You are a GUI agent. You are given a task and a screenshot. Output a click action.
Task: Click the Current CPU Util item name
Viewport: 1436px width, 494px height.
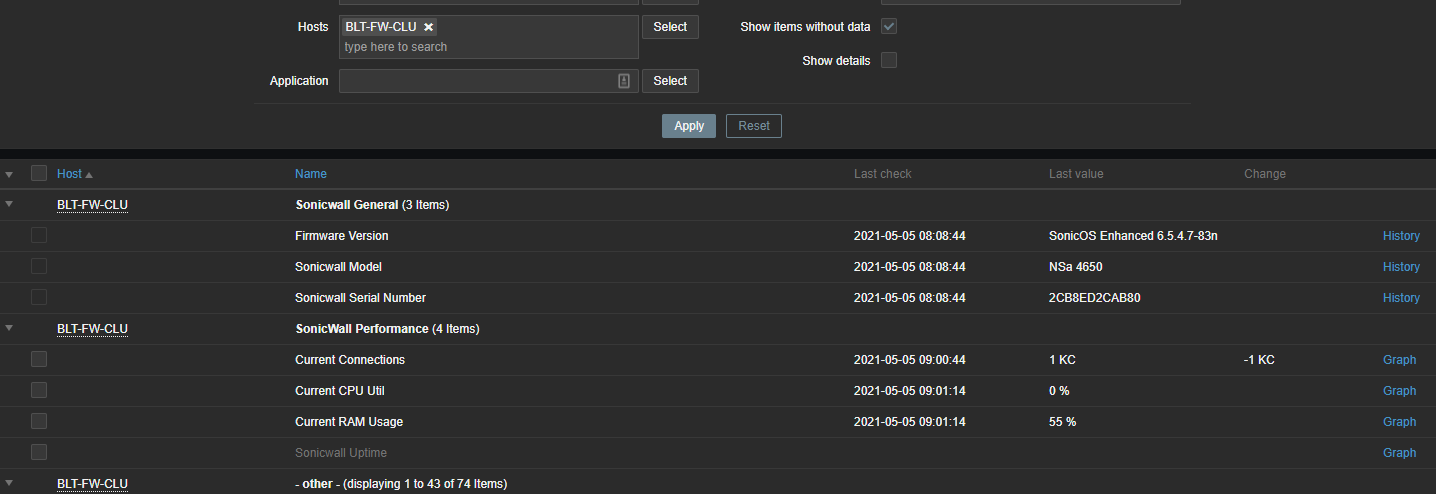340,391
